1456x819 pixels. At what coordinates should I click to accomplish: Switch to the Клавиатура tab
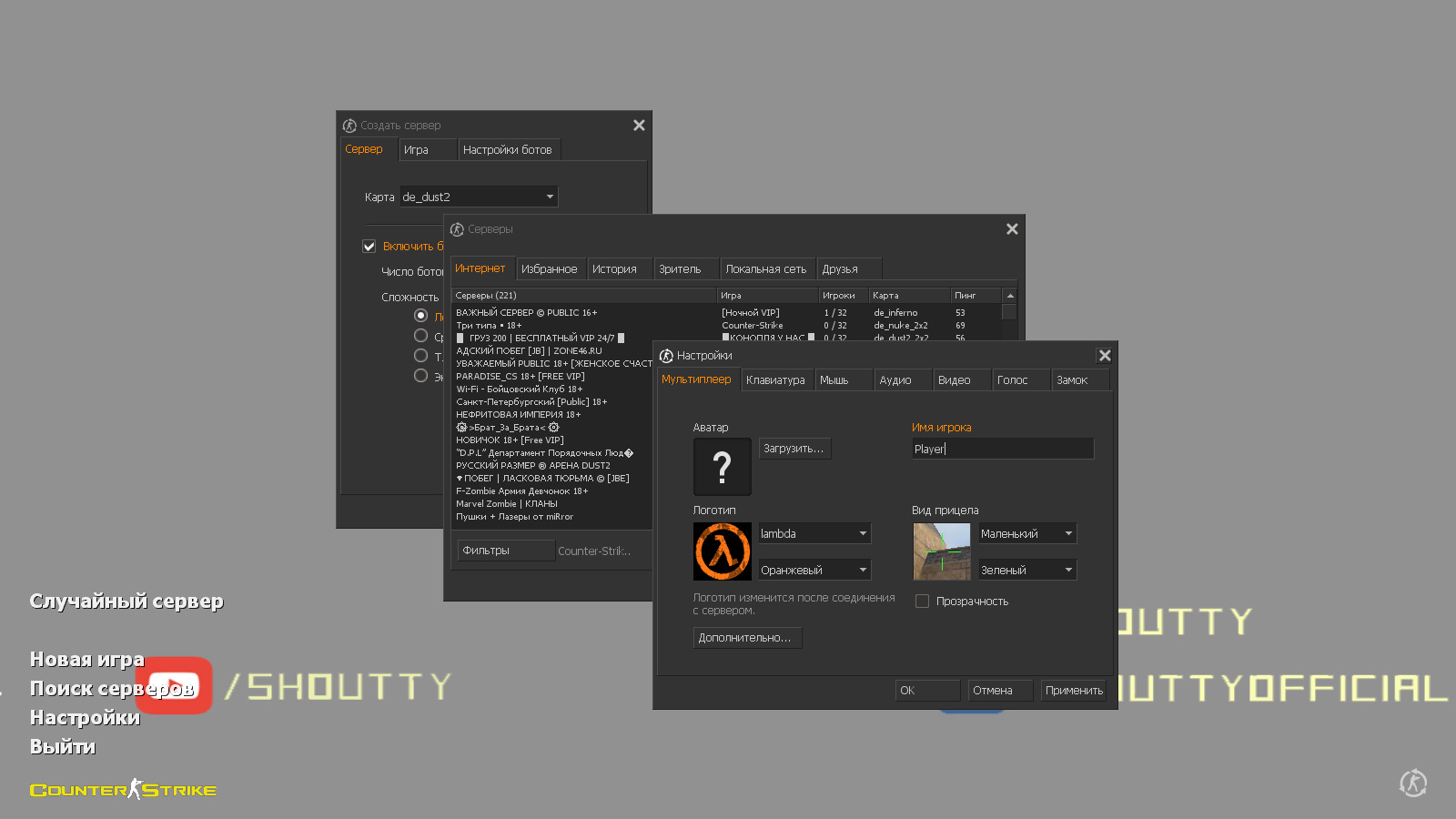(x=775, y=380)
